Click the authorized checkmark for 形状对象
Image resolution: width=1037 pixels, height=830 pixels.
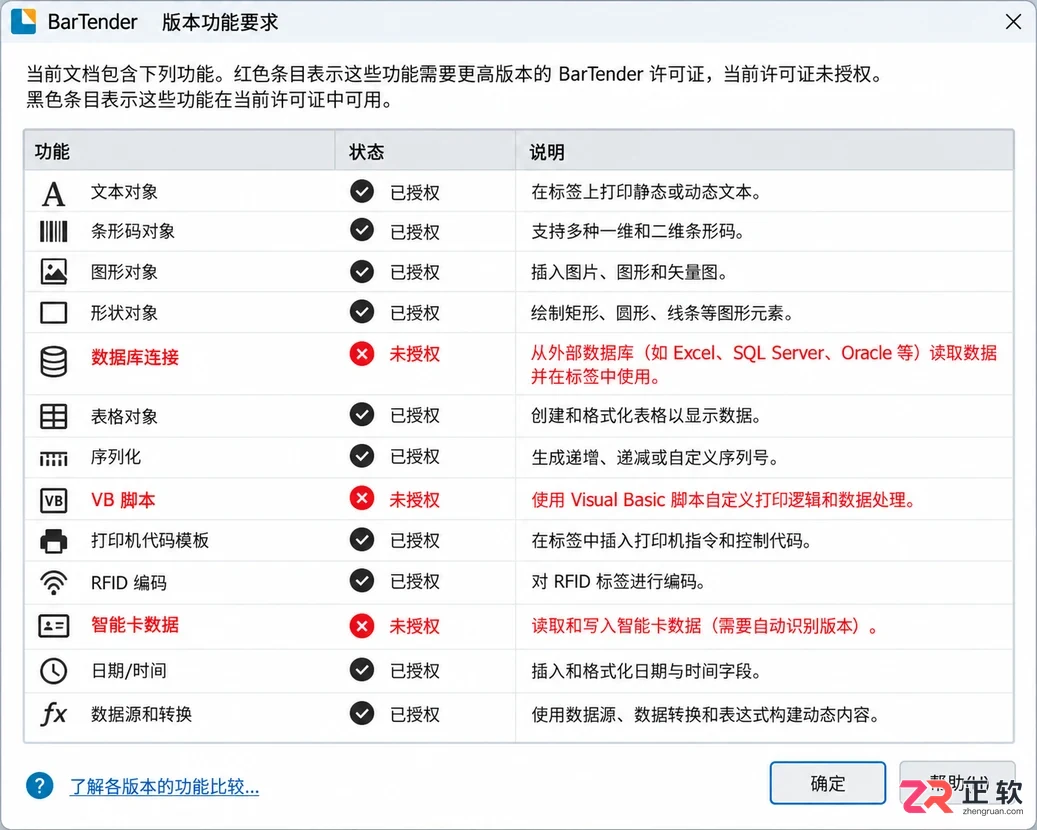point(362,311)
